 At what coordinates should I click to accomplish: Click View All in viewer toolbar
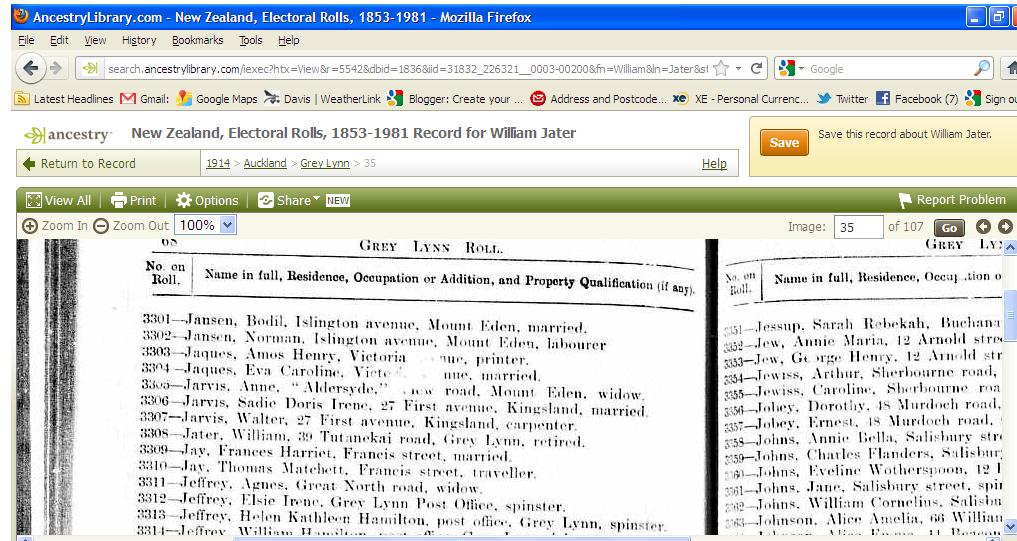pos(58,200)
